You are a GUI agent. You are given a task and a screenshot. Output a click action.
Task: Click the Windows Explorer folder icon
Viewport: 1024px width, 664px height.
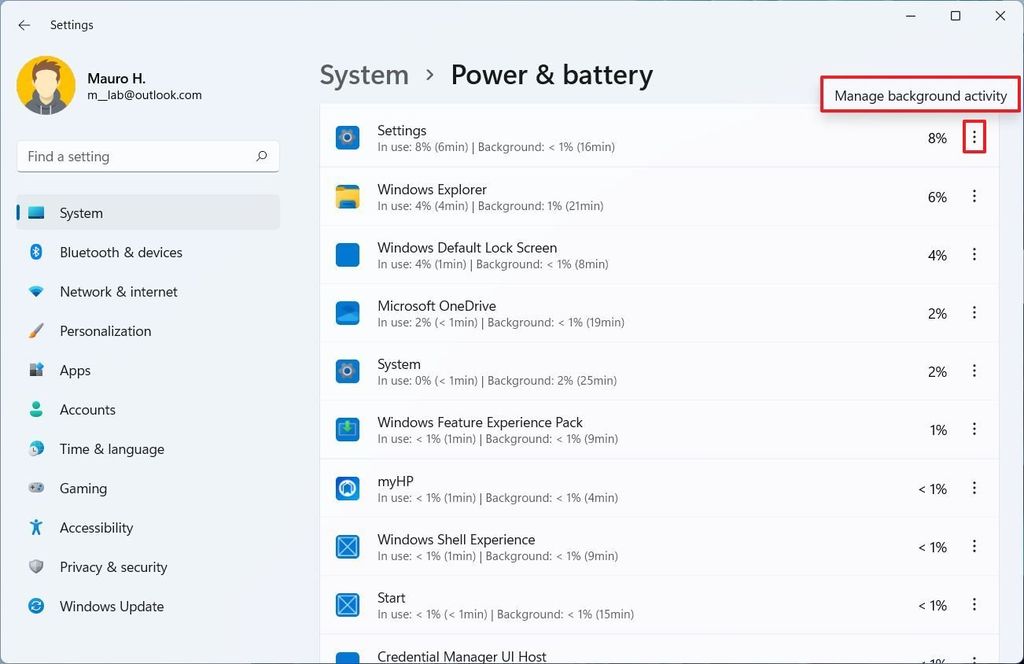coord(347,196)
